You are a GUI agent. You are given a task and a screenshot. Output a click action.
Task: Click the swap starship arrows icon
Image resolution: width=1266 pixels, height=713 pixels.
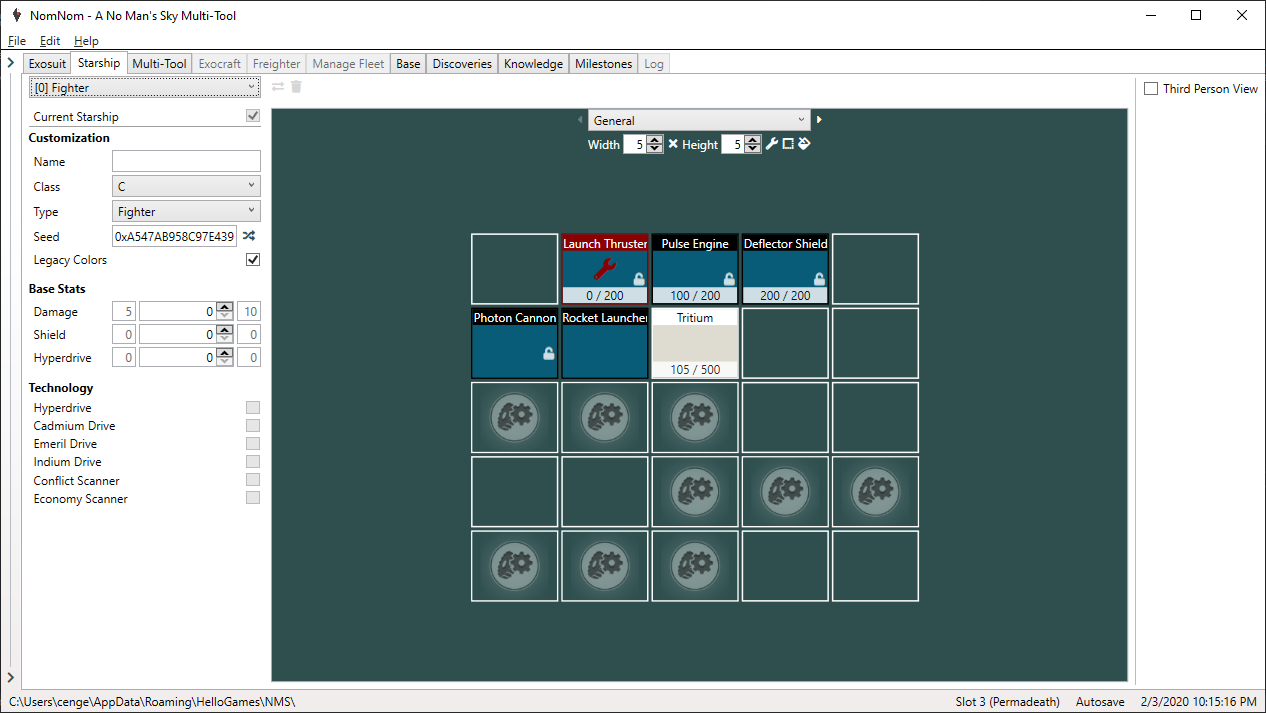pyautogui.click(x=278, y=87)
